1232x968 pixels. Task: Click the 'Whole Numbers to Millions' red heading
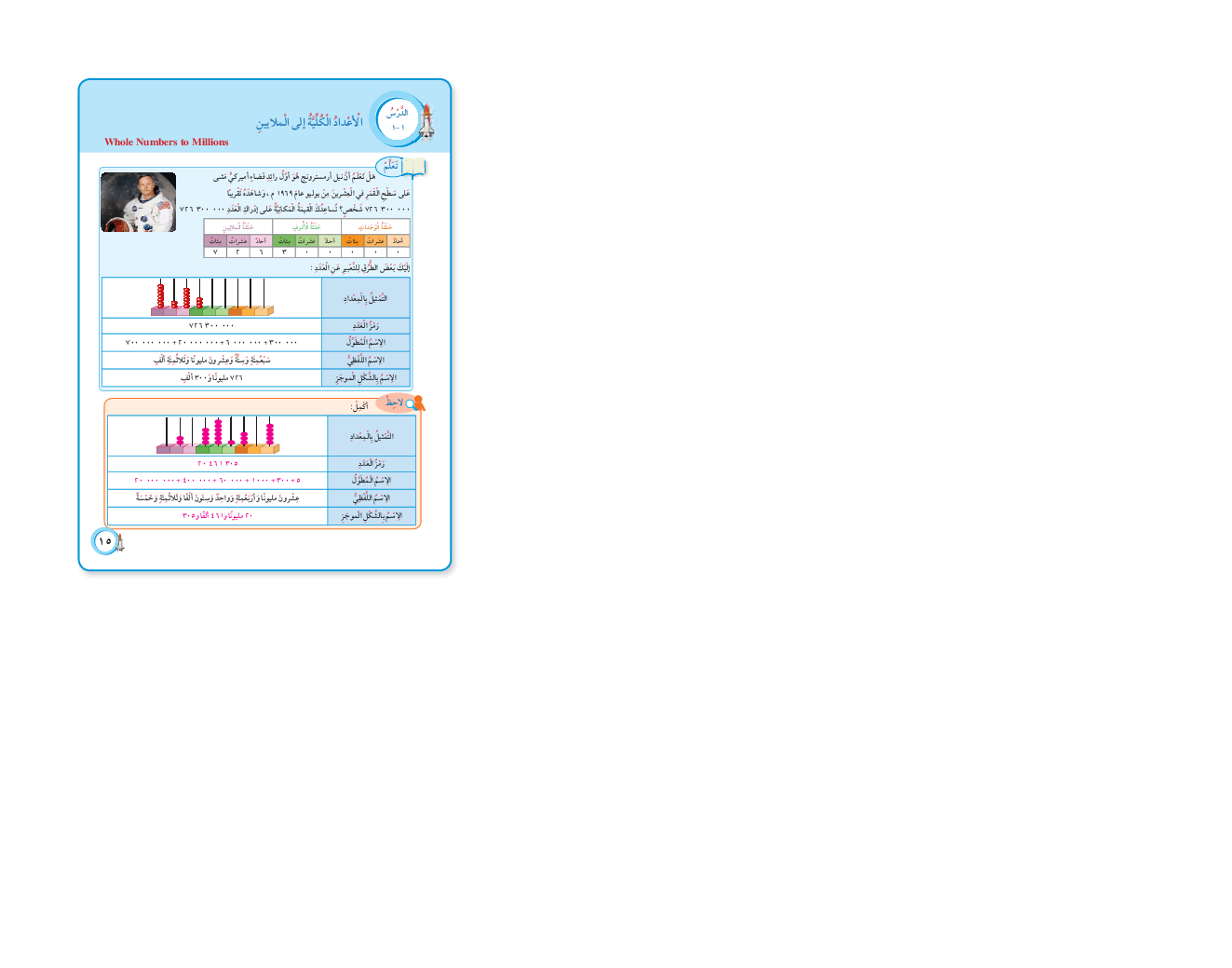pos(167,143)
